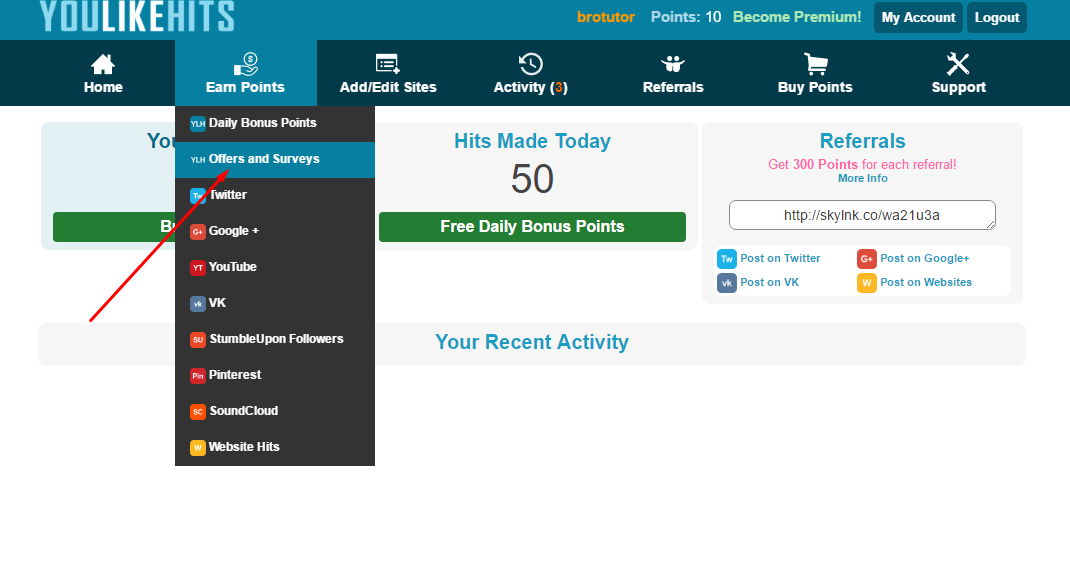This screenshot has width=1070, height=561.
Task: Click the Become Premium! link
Action: [797, 17]
